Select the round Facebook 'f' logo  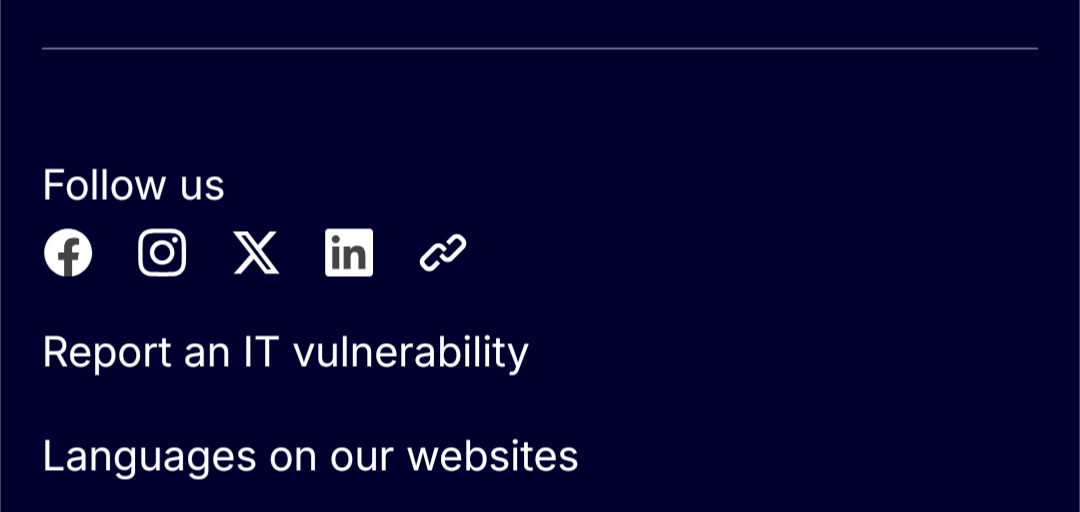coord(68,253)
